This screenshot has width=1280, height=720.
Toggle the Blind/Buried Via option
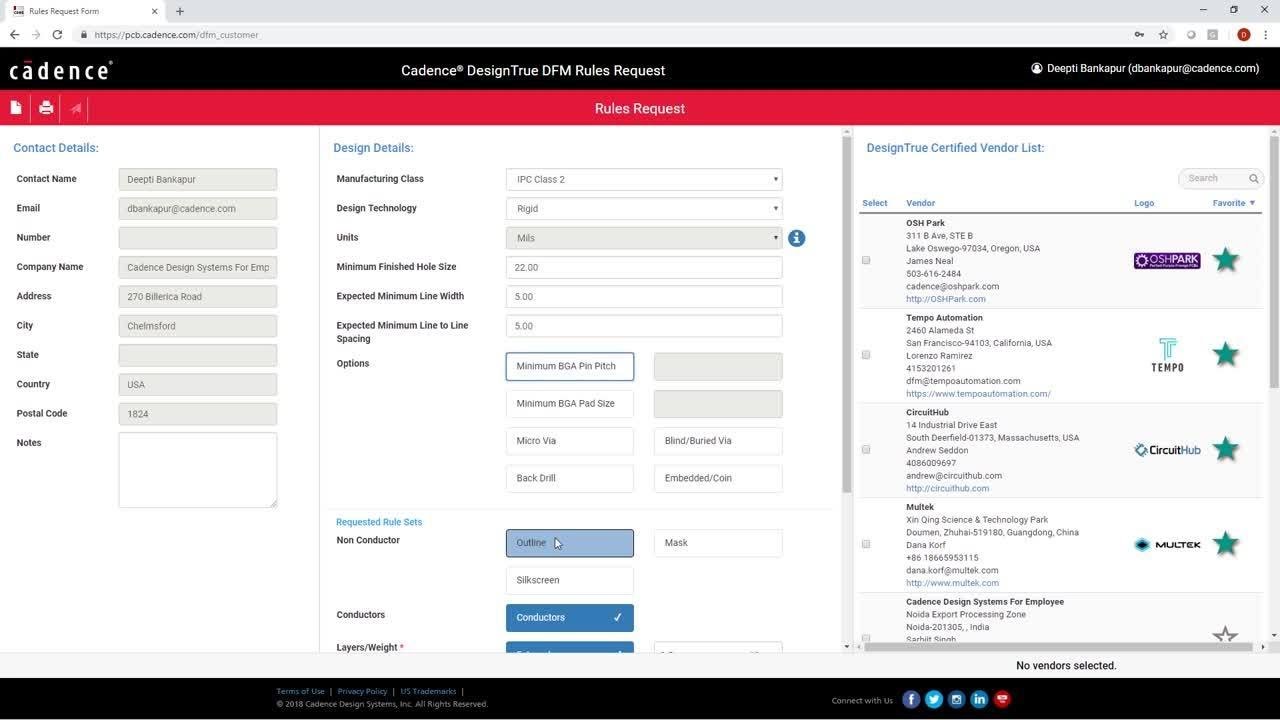point(718,441)
